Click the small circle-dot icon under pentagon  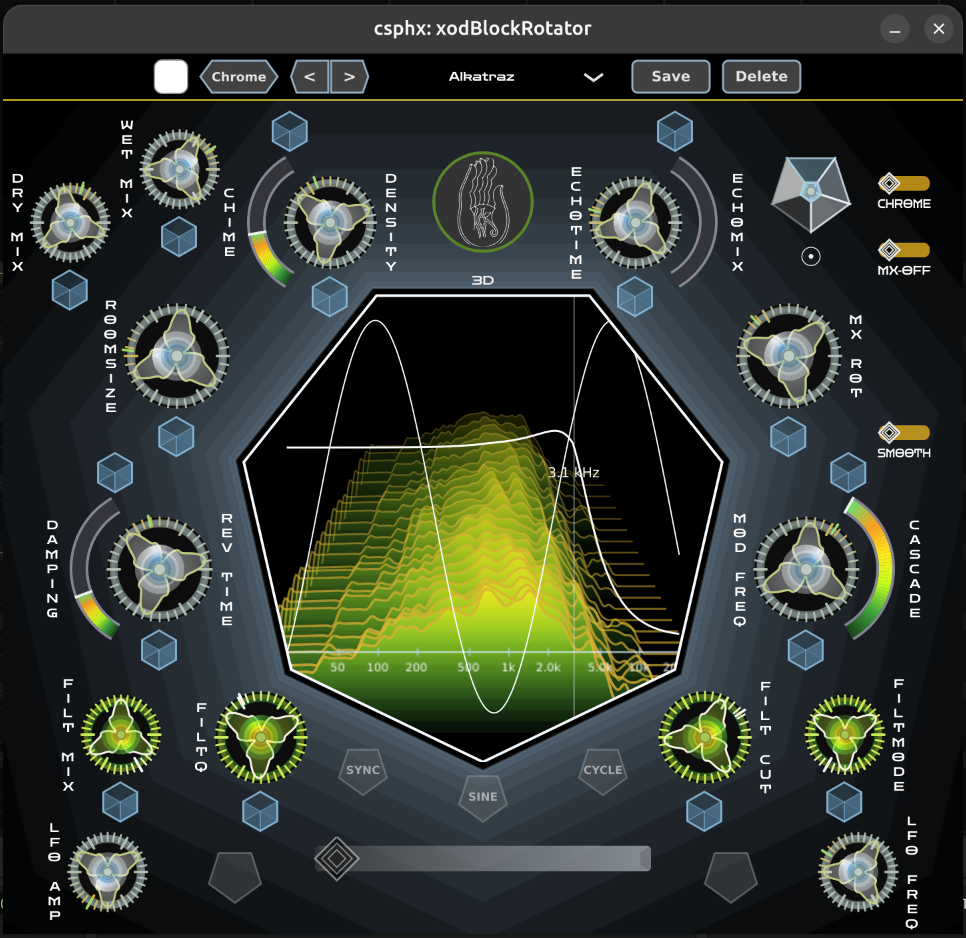[x=811, y=256]
